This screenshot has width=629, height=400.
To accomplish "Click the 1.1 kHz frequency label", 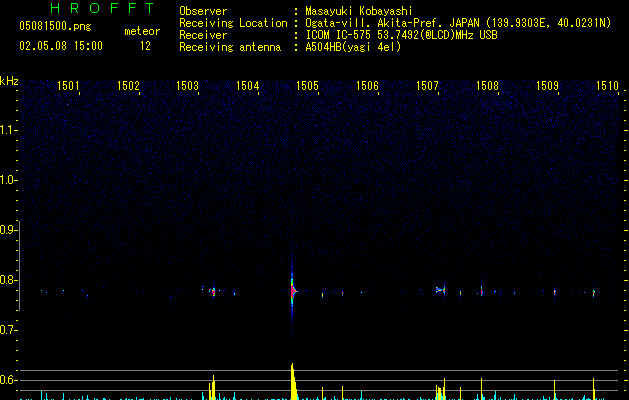I will pos(8,130).
